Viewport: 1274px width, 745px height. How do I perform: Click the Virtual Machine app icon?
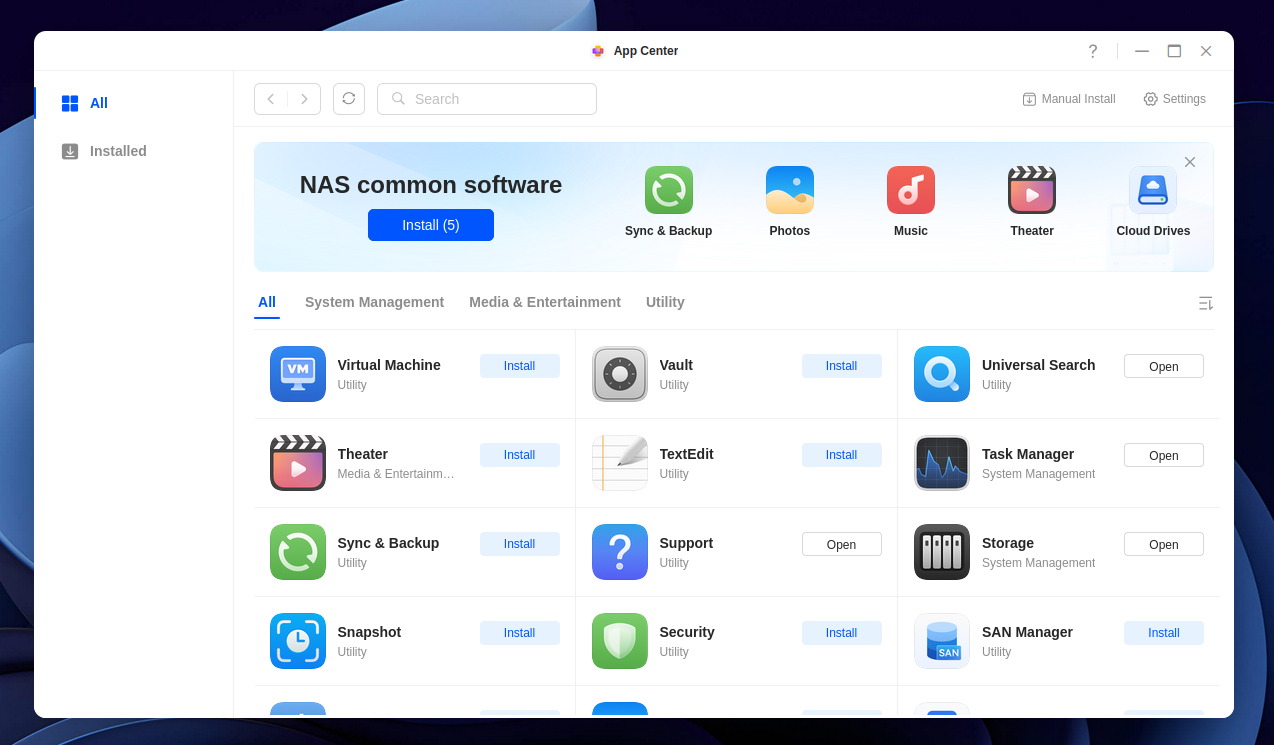297,374
